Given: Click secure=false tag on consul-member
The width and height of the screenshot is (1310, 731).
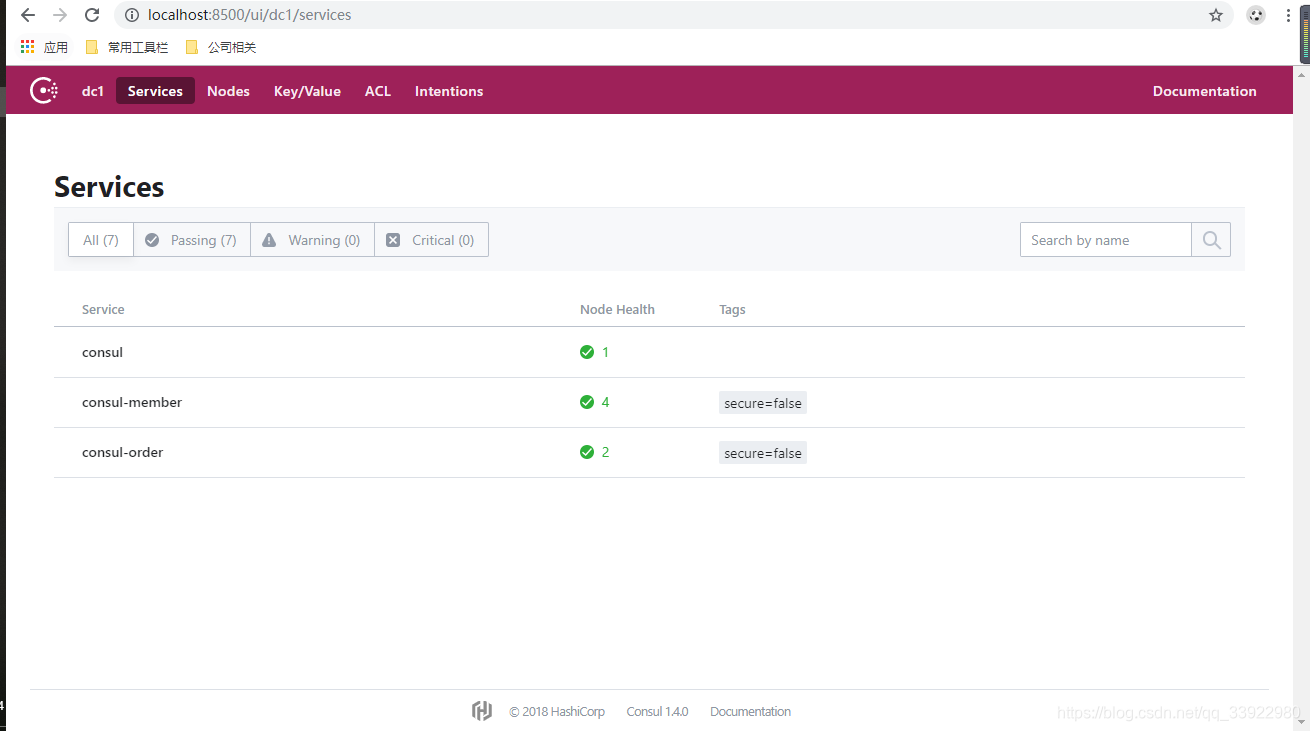Looking at the screenshot, I should 763,403.
